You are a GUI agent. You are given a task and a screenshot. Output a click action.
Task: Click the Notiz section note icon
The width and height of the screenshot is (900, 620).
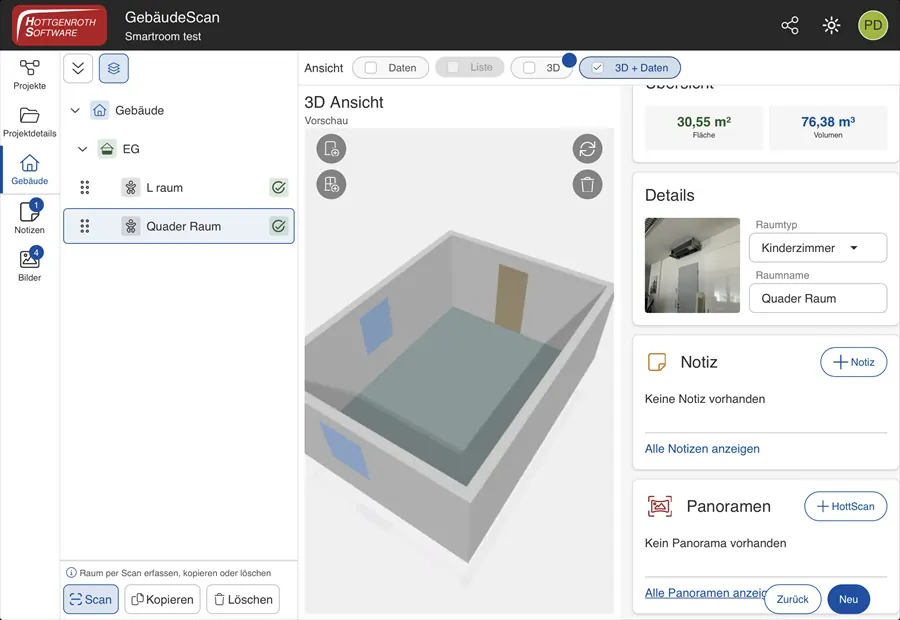click(x=657, y=362)
